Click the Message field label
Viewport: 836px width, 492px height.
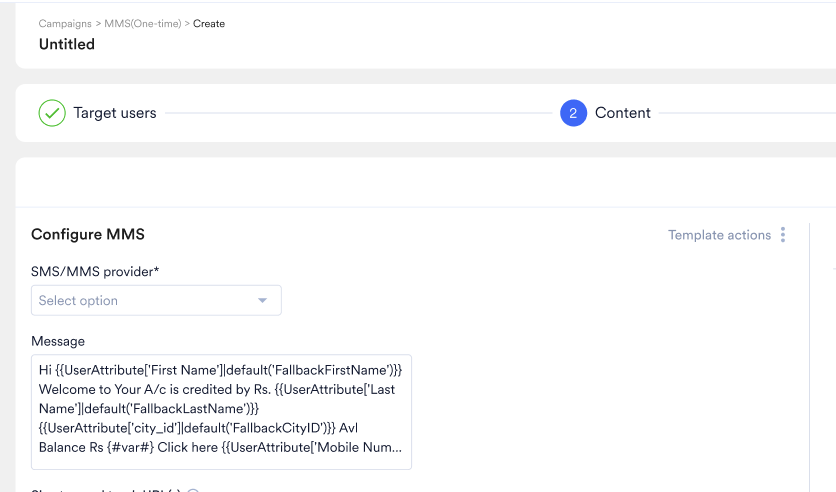(58, 341)
